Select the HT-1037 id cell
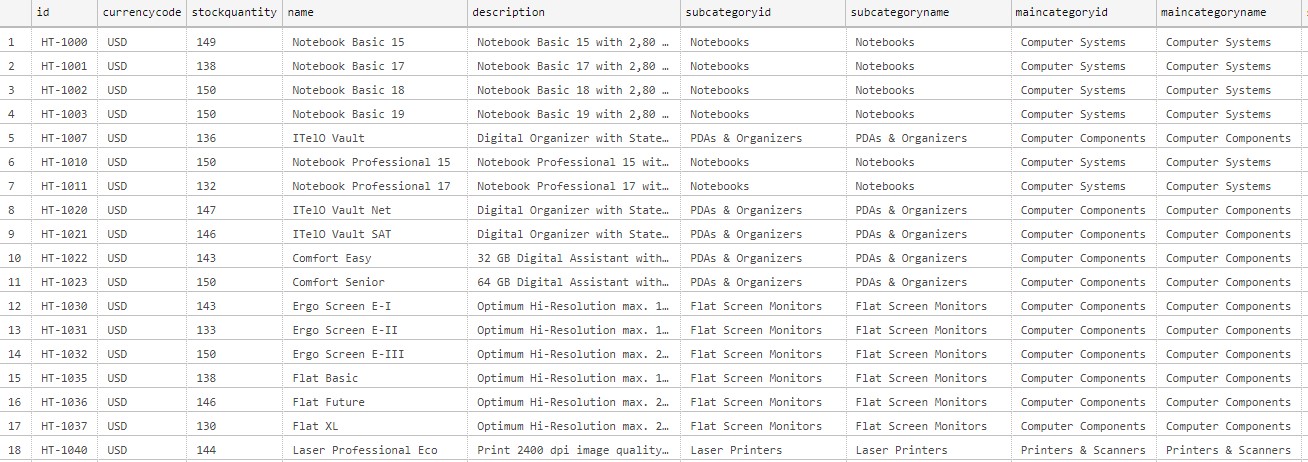 pos(64,426)
